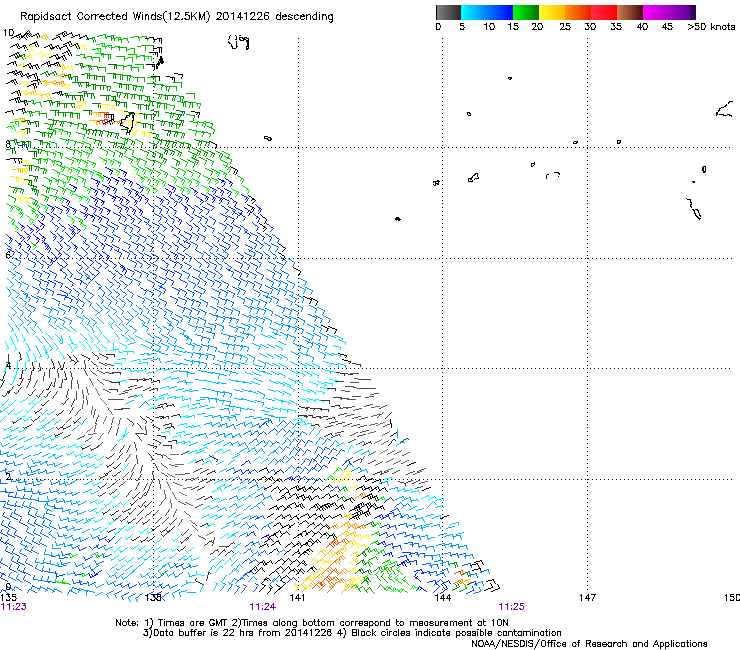Click the longitude label 144
The image size is (740, 650).
(x=442, y=598)
